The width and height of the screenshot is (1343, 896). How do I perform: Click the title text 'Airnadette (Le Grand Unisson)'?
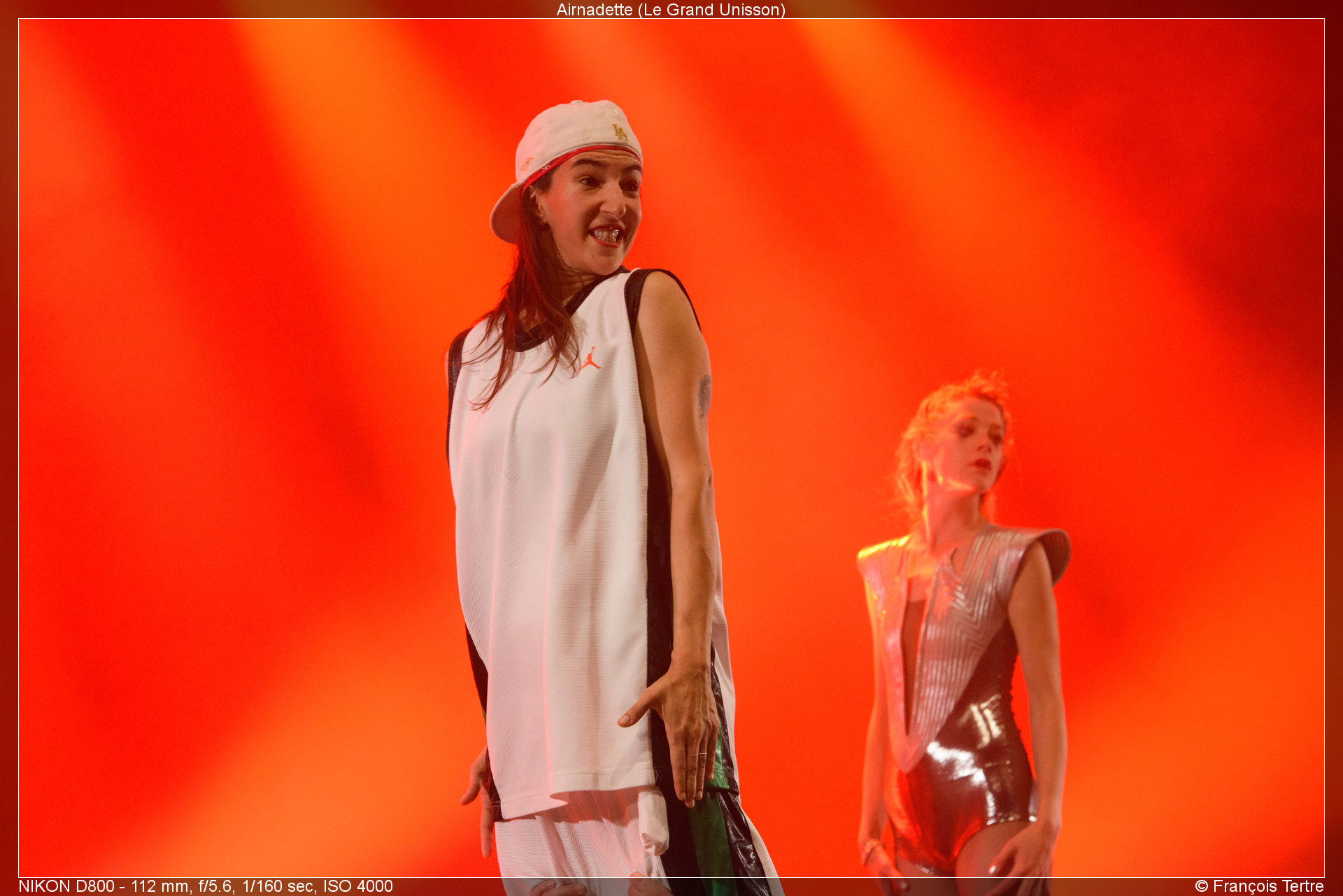click(671, 10)
